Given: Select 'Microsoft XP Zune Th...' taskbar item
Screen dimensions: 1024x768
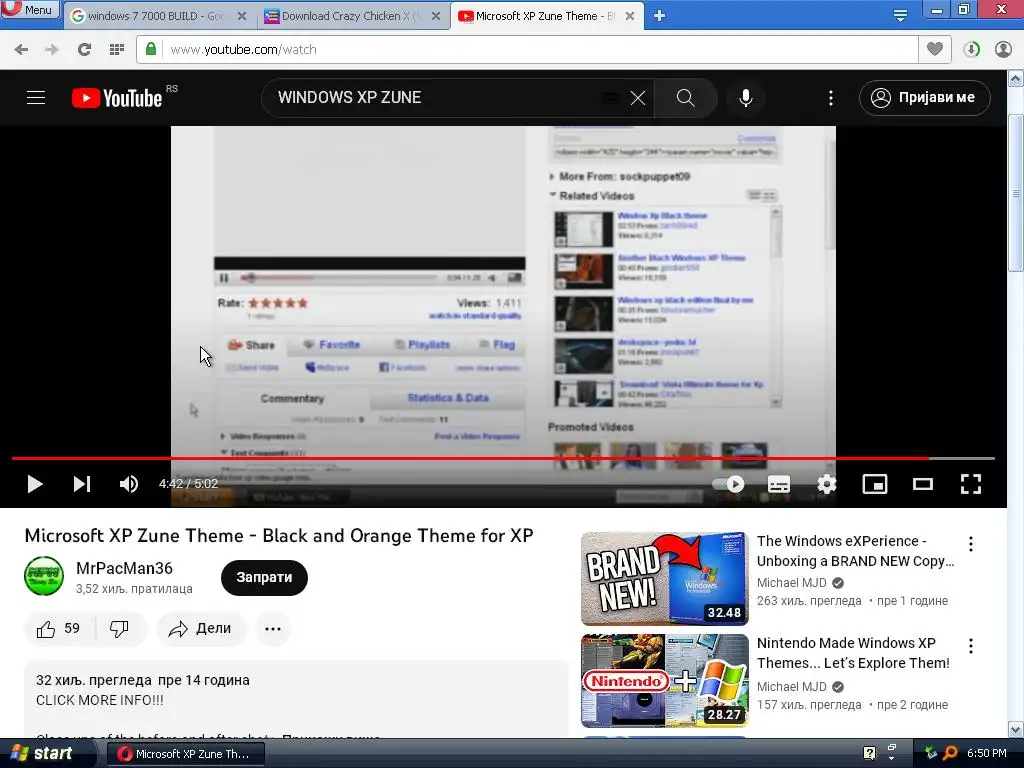Looking at the screenshot, I should 185,754.
